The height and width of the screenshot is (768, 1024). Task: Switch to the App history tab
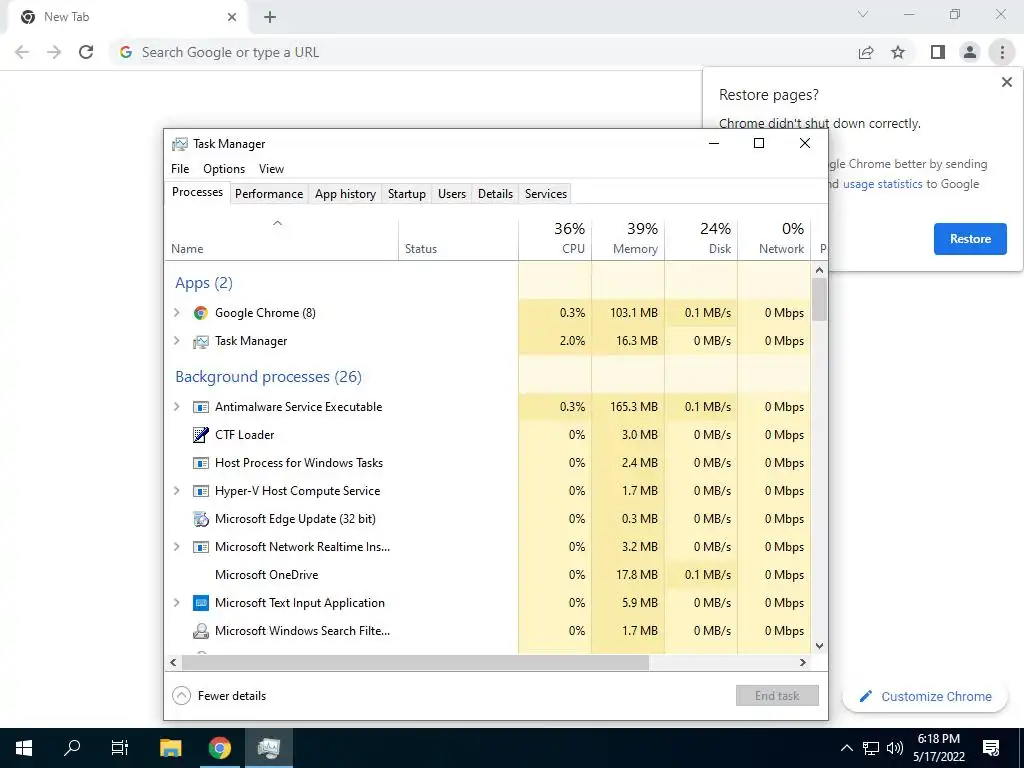coord(345,194)
